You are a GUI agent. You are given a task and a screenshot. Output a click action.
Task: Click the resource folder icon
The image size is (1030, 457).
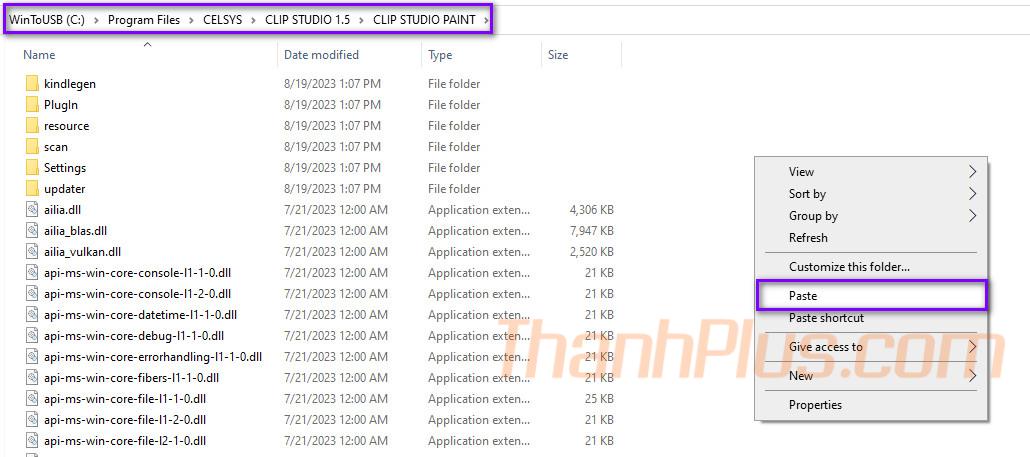coord(31,126)
